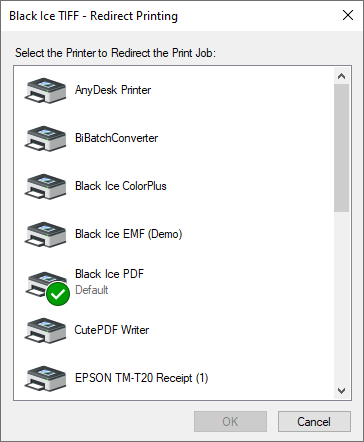Choose the CutePDF Writer label

click(x=112, y=330)
